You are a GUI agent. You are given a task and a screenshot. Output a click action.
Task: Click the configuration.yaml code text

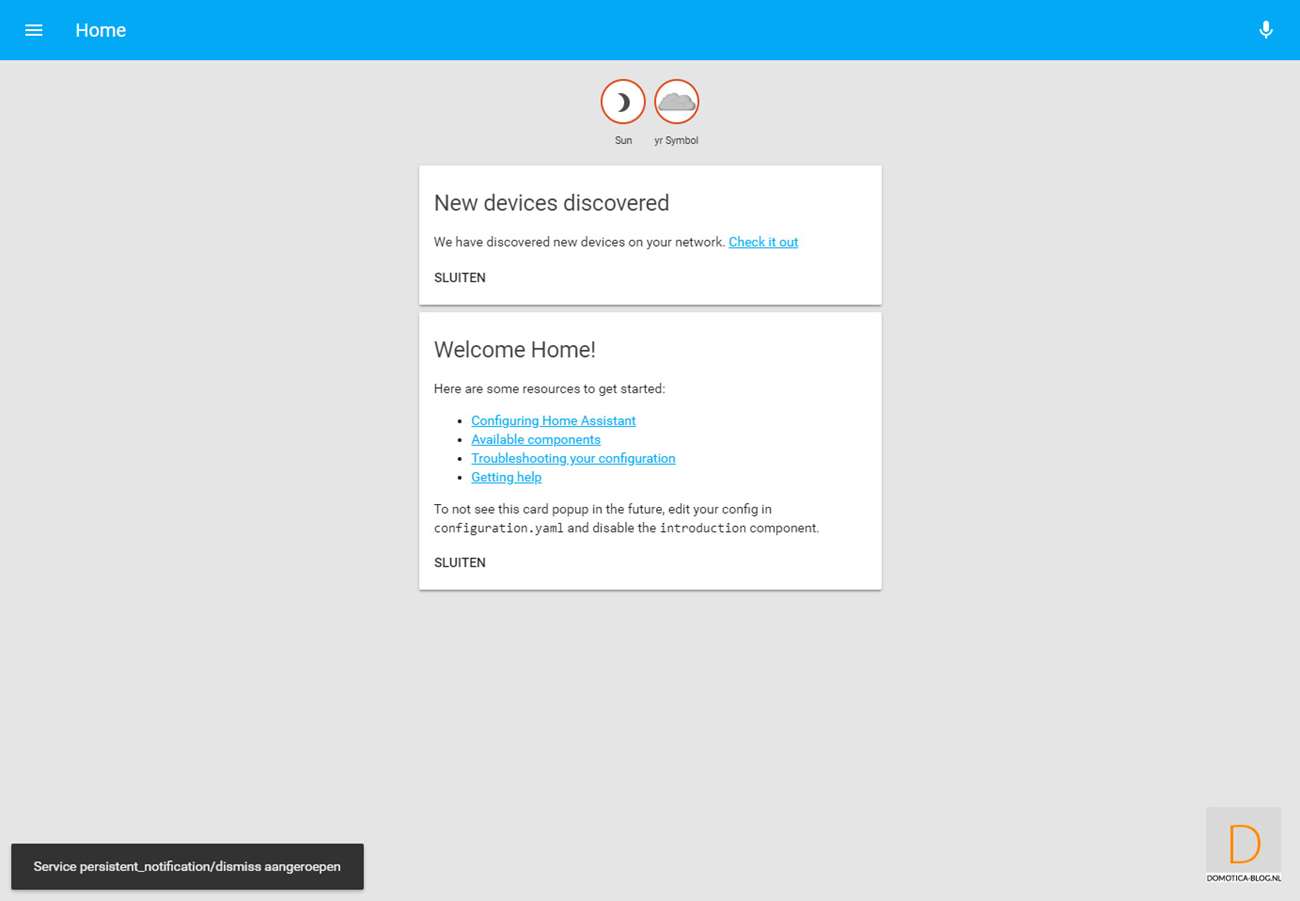pyautogui.click(x=498, y=528)
